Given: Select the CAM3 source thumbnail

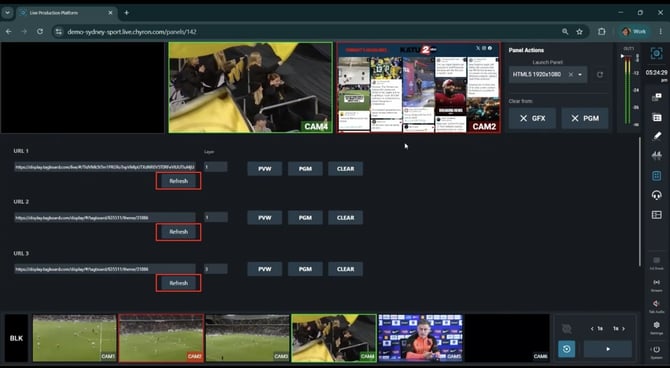Looking at the screenshot, I should [x=247, y=338].
